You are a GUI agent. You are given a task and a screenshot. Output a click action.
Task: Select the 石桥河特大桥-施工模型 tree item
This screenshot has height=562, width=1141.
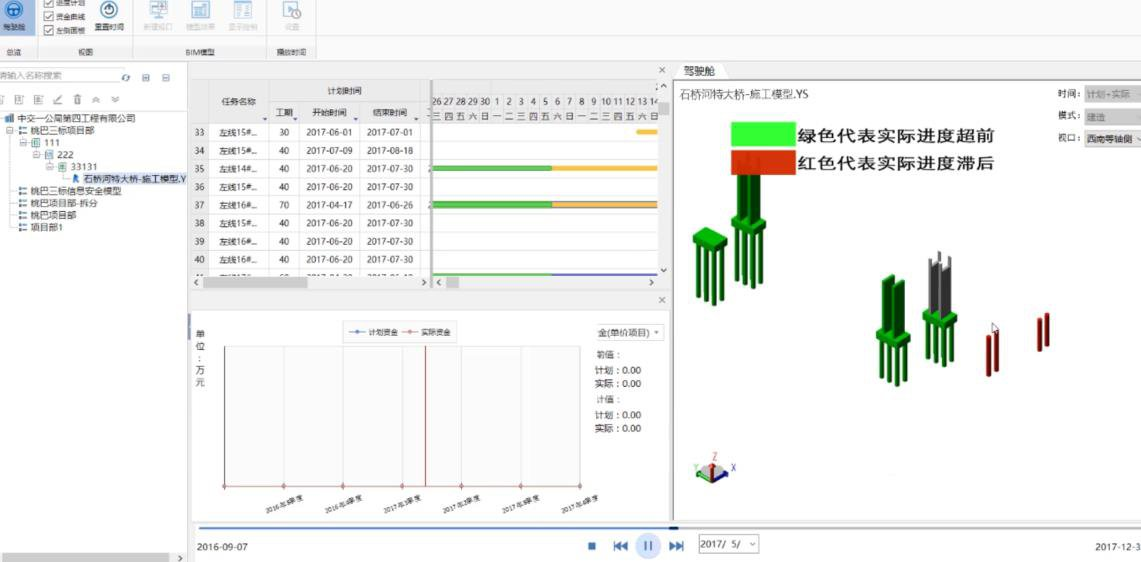(135, 179)
